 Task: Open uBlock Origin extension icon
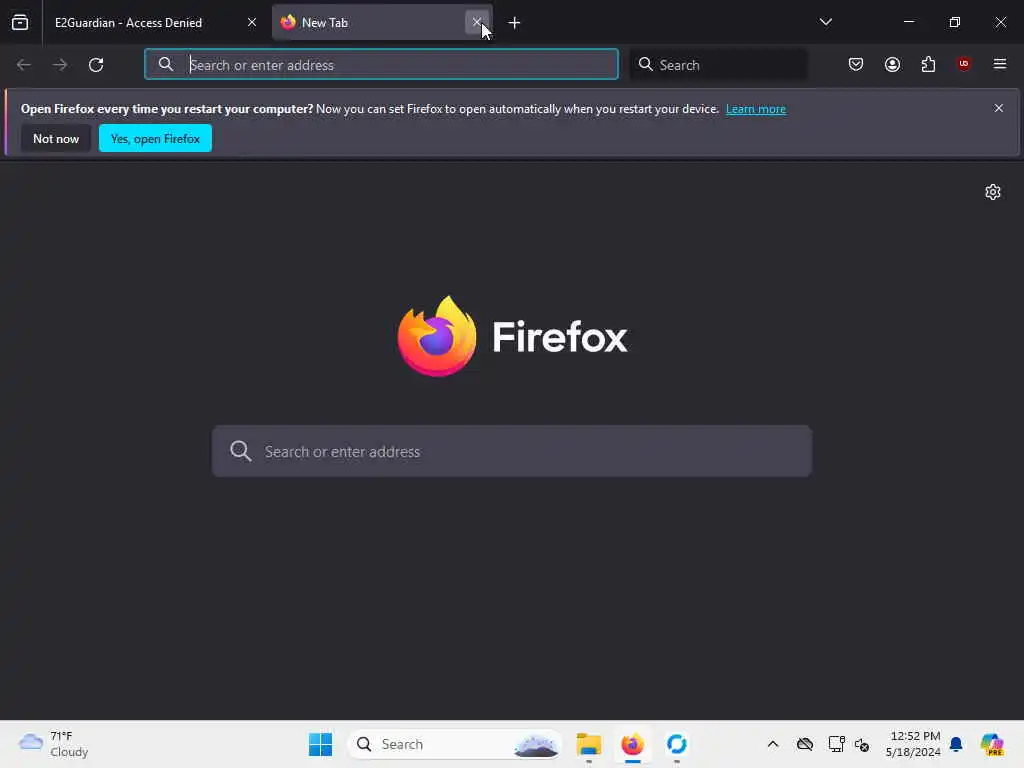click(x=963, y=64)
